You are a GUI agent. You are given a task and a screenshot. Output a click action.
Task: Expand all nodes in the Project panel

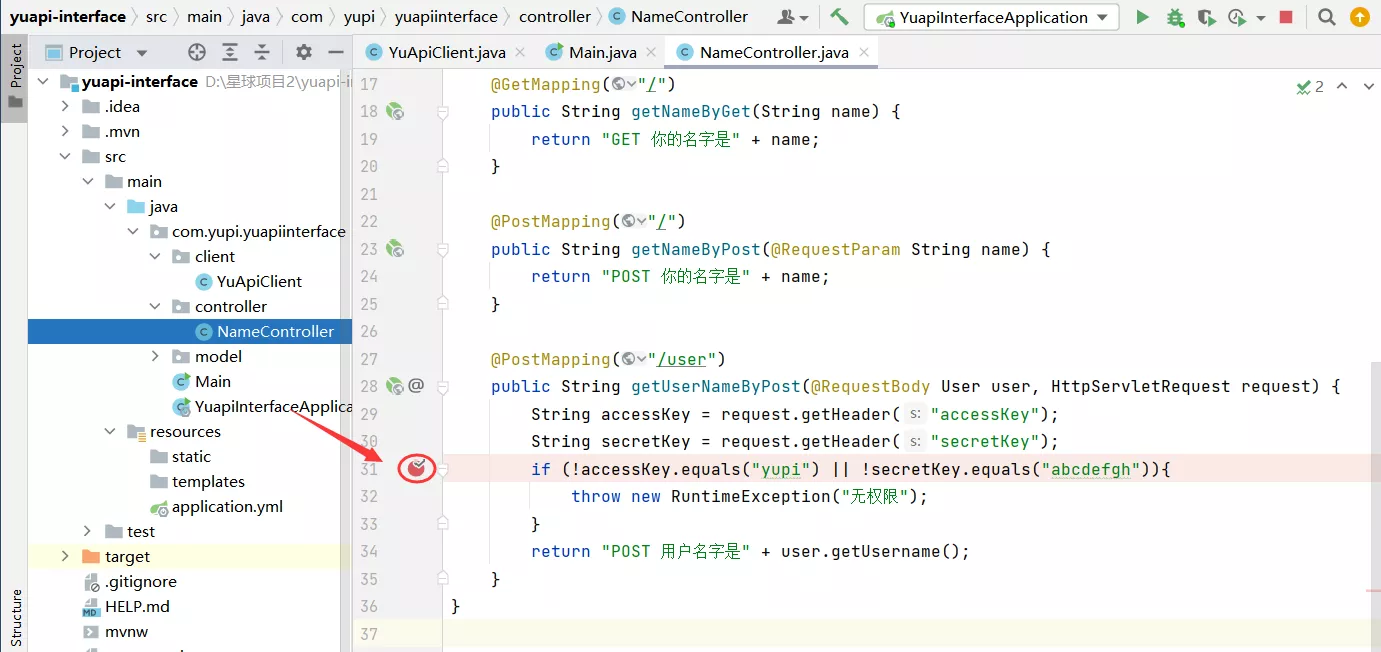pos(230,52)
